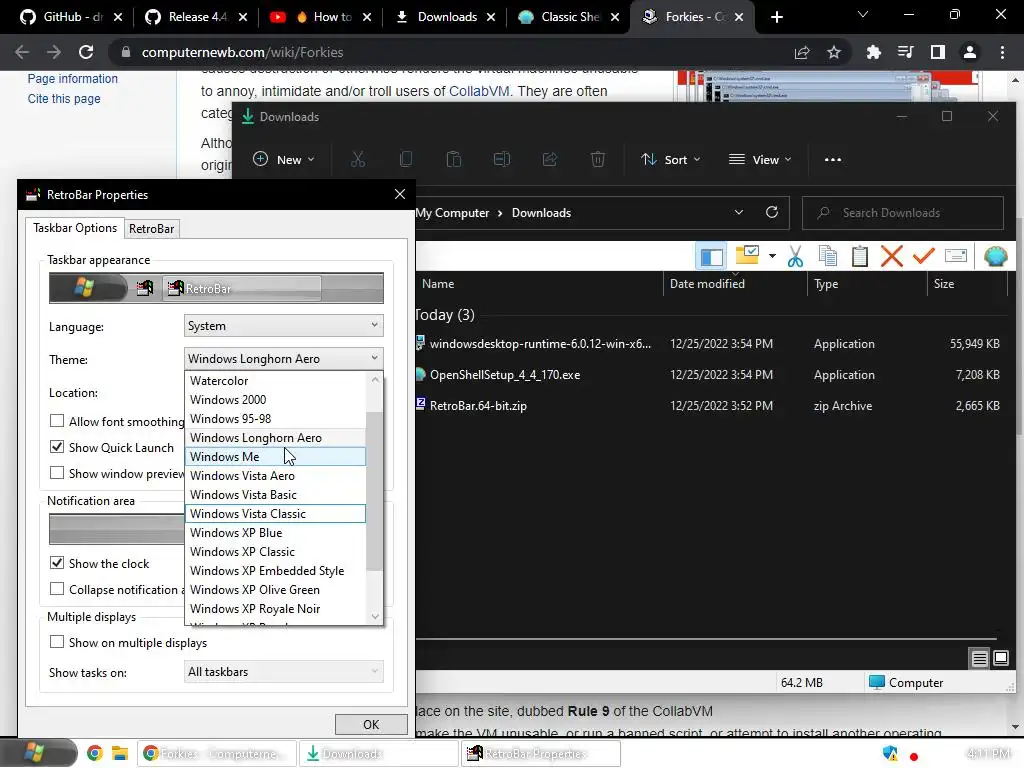1024x768 pixels.
Task: Click the Classic Shell settings shell icon
Action: click(x=995, y=256)
